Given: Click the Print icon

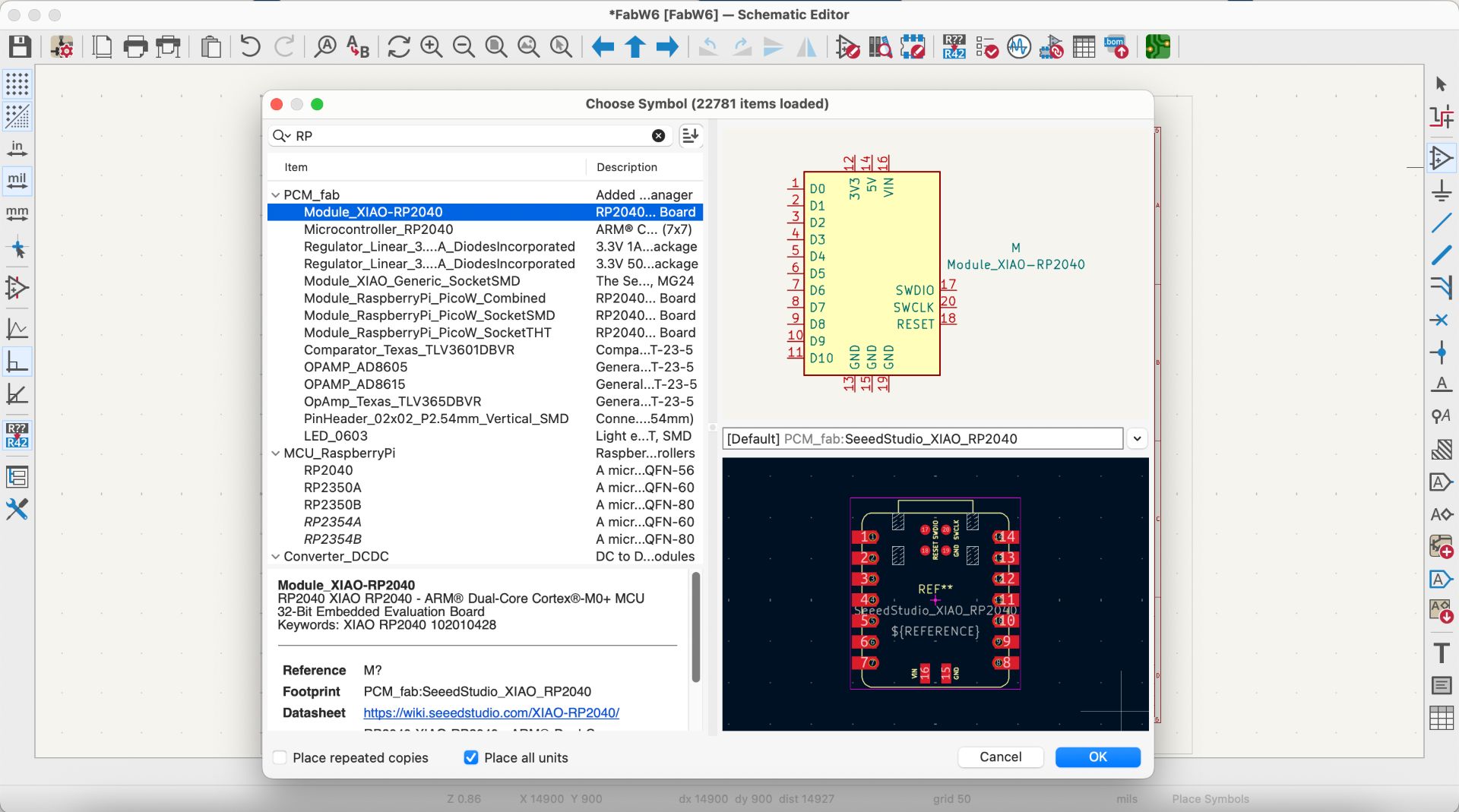Looking at the screenshot, I should pos(135,47).
